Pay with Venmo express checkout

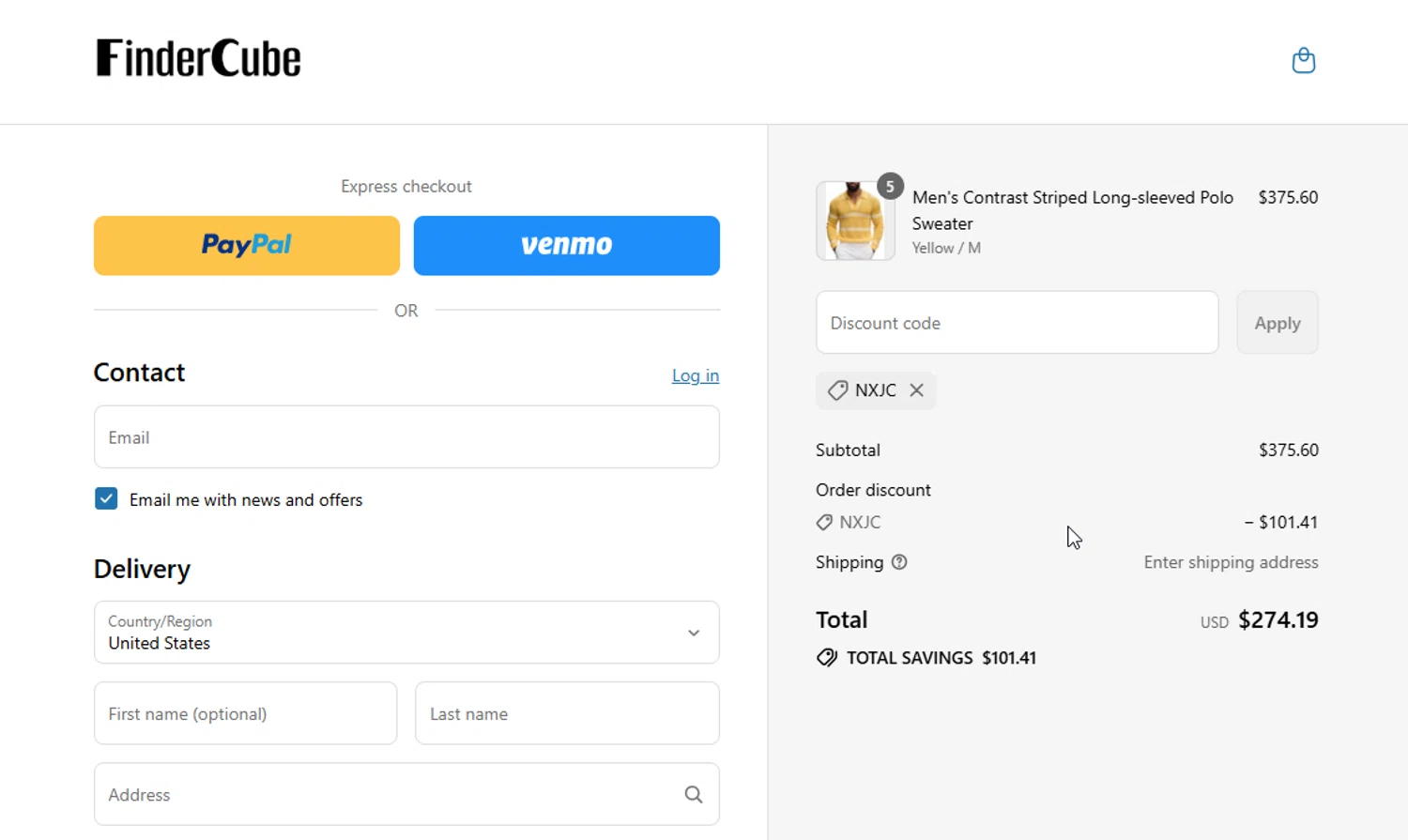click(x=567, y=246)
